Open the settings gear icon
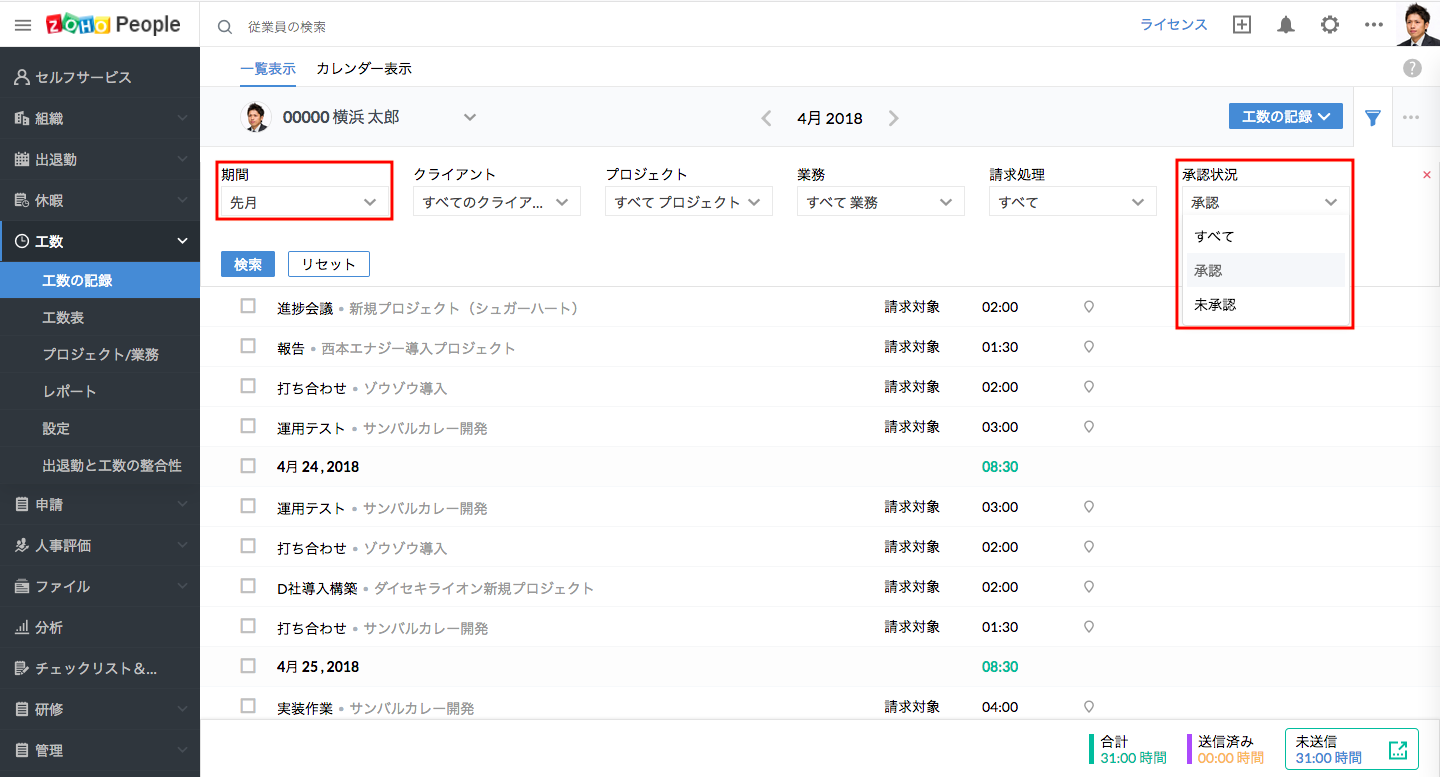The width and height of the screenshot is (1440, 777). tap(1329, 25)
